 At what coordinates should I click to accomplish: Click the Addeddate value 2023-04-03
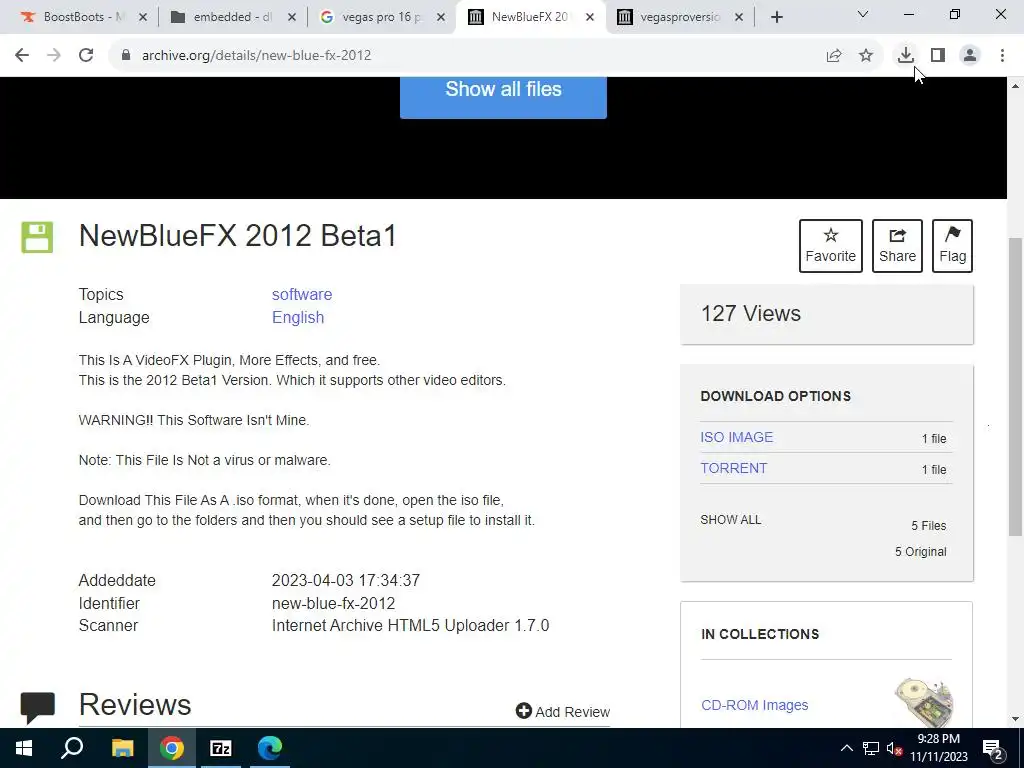(345, 581)
